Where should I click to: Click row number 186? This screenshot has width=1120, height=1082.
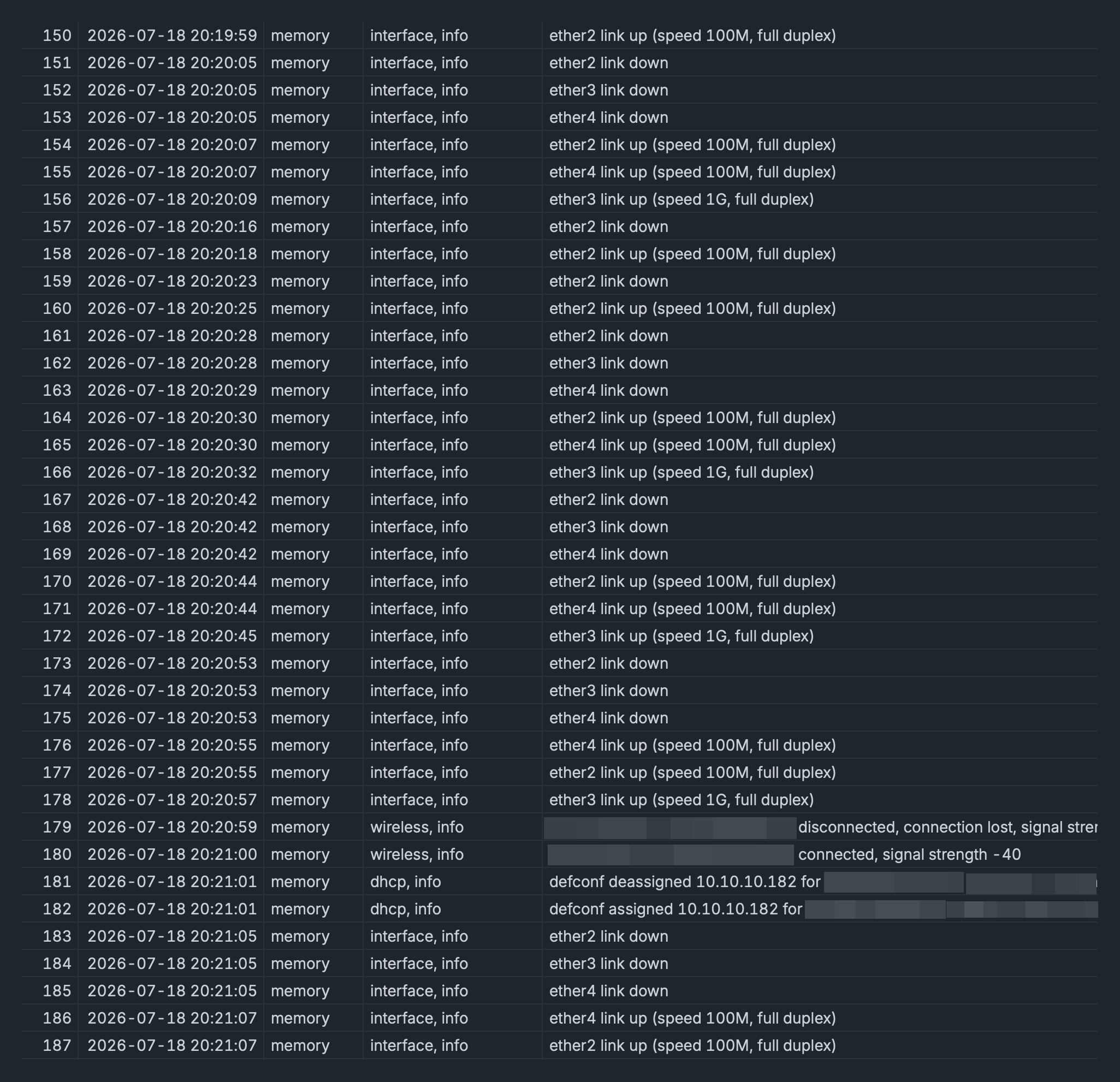coord(57,1019)
